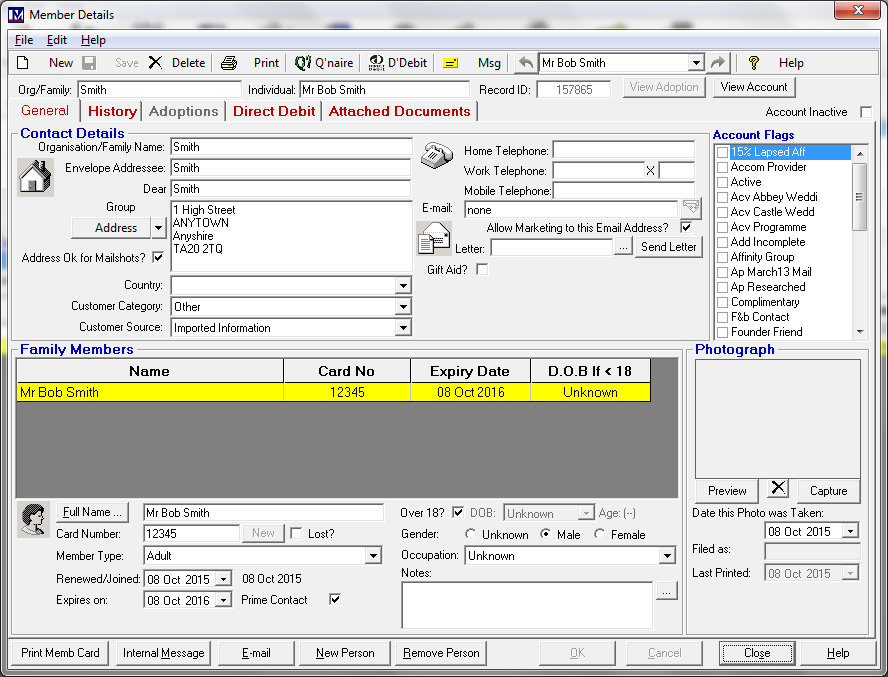Open the D'Debit direct debit tool
Screen dimensions: 888x677
click(398, 63)
